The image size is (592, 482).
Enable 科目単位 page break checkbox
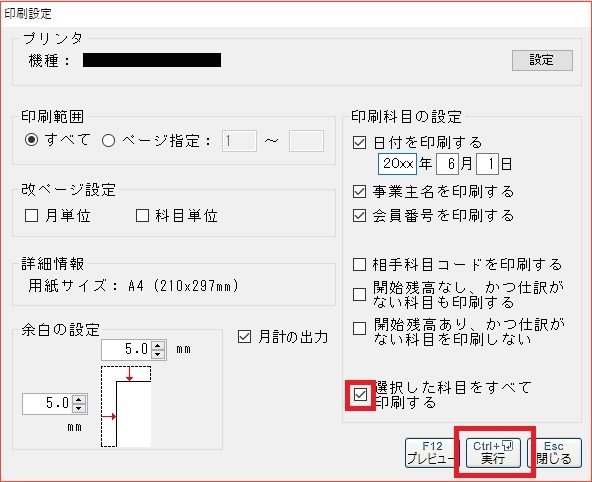click(x=142, y=216)
